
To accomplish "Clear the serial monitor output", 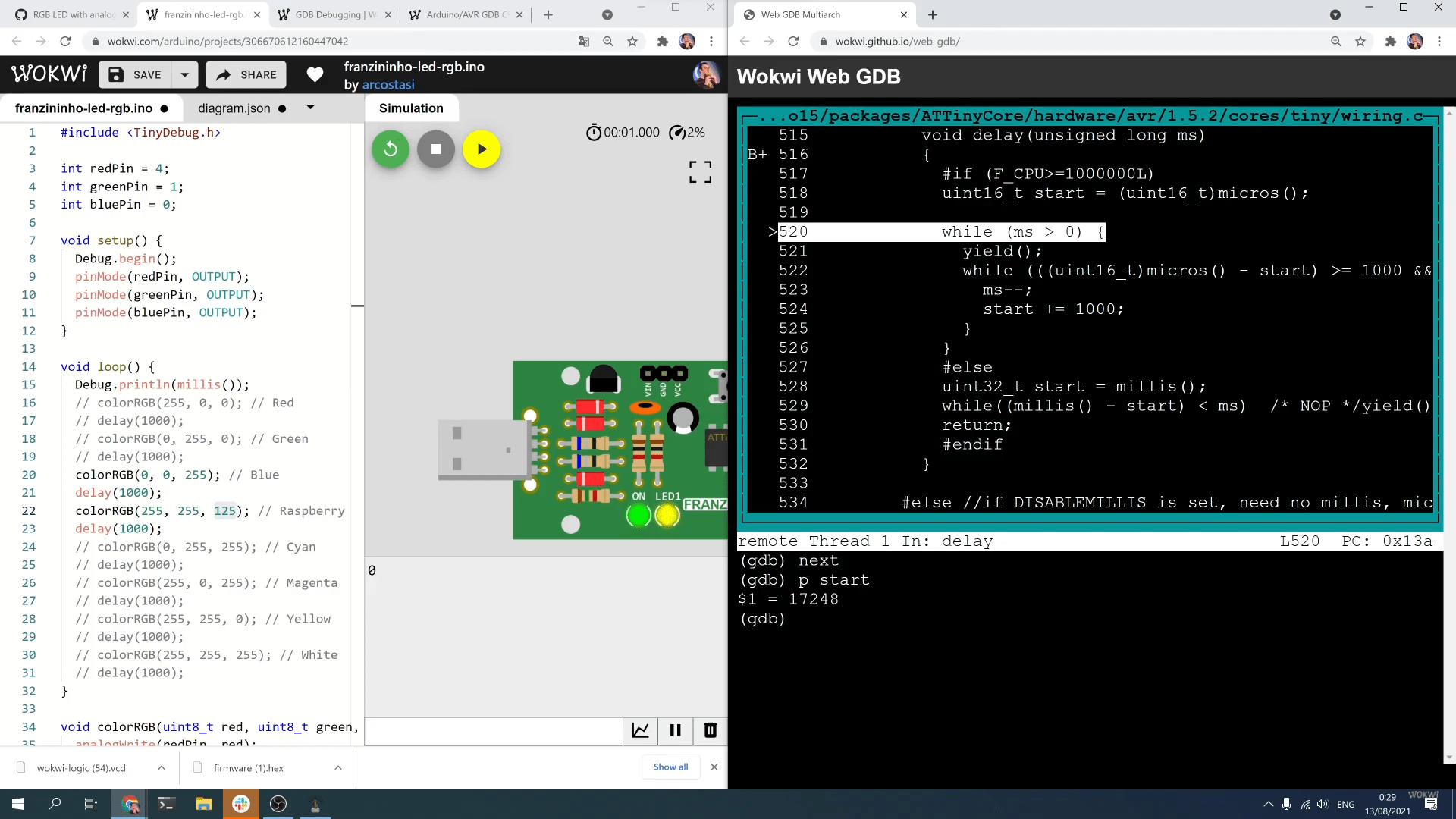I will (x=710, y=730).
